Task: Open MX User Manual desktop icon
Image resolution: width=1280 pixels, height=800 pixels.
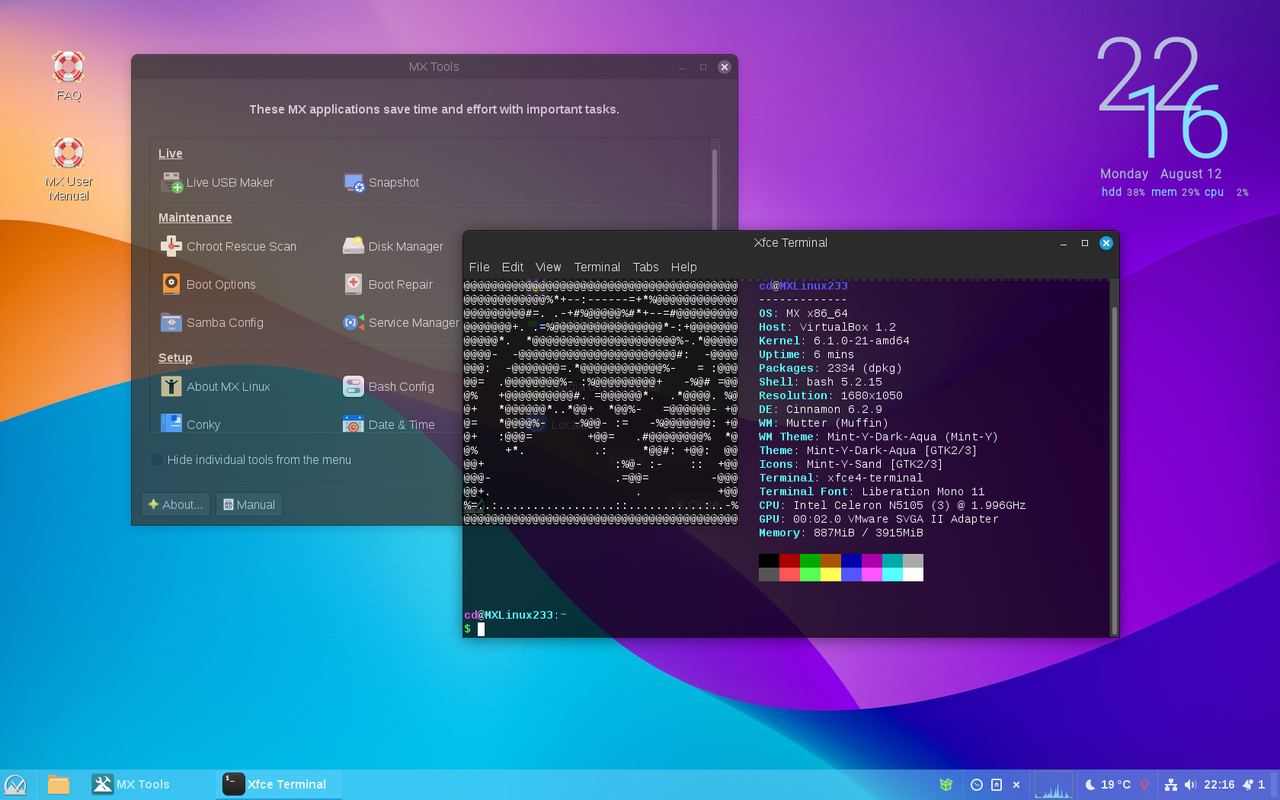Action: coord(68,169)
